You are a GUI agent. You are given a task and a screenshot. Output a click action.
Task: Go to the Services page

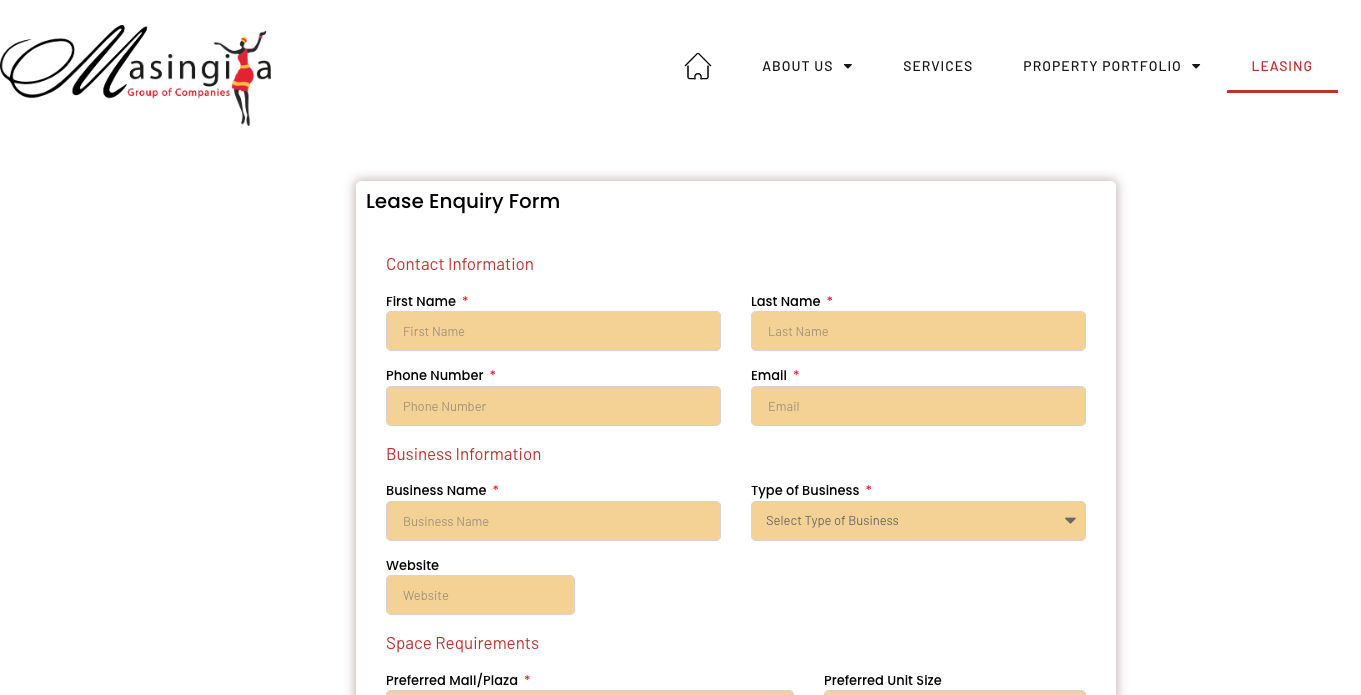click(937, 66)
